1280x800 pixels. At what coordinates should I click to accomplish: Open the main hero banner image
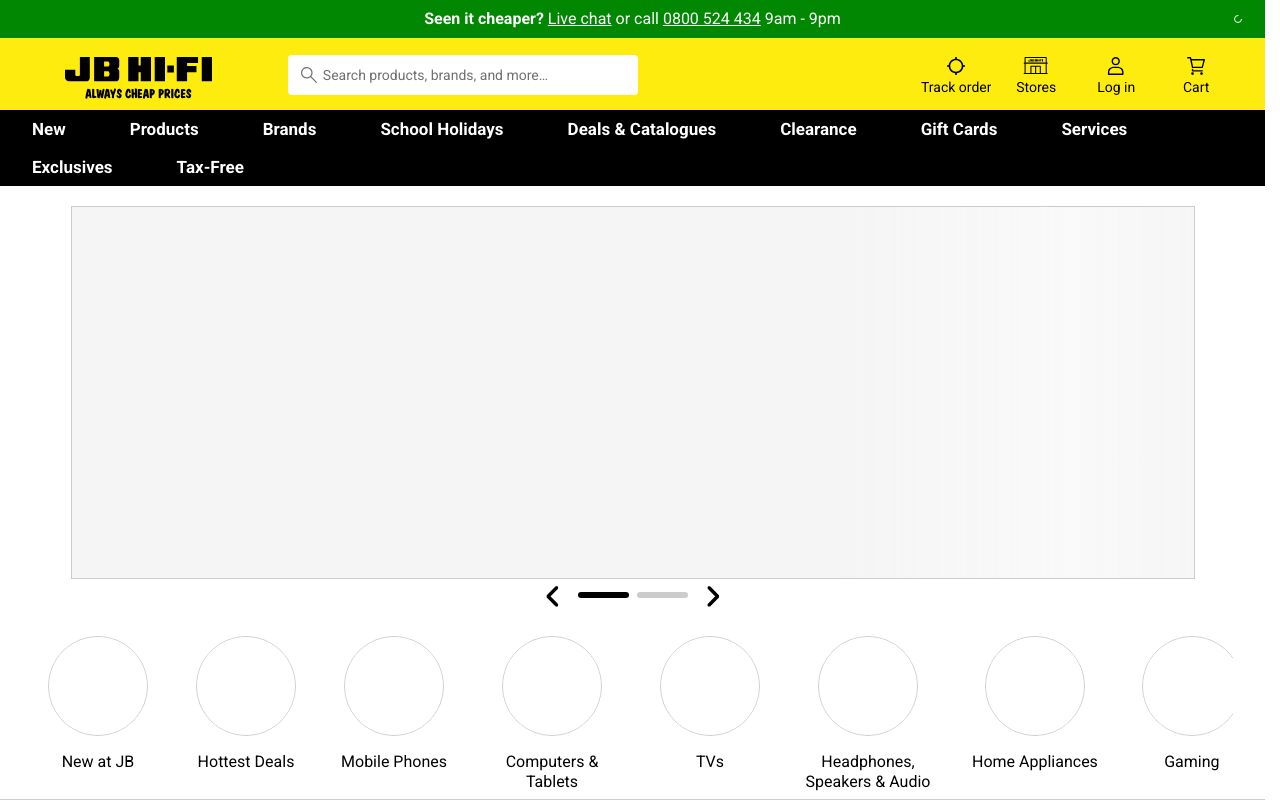(633, 392)
